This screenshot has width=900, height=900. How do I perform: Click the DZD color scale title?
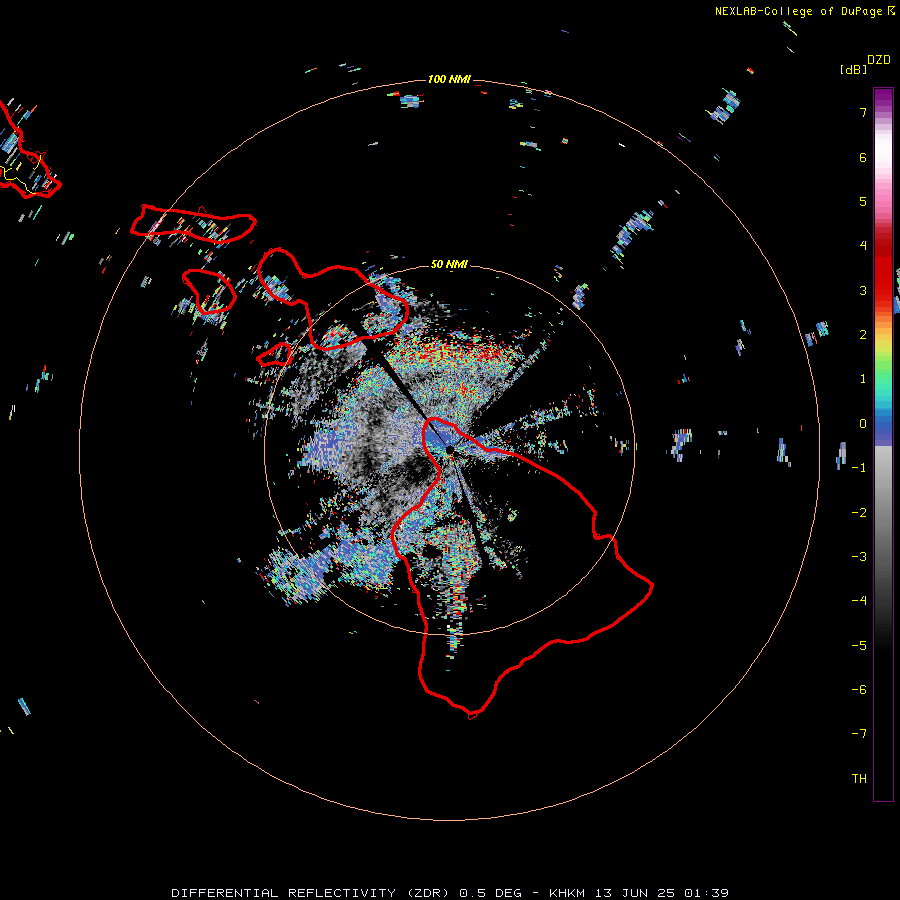click(x=879, y=60)
